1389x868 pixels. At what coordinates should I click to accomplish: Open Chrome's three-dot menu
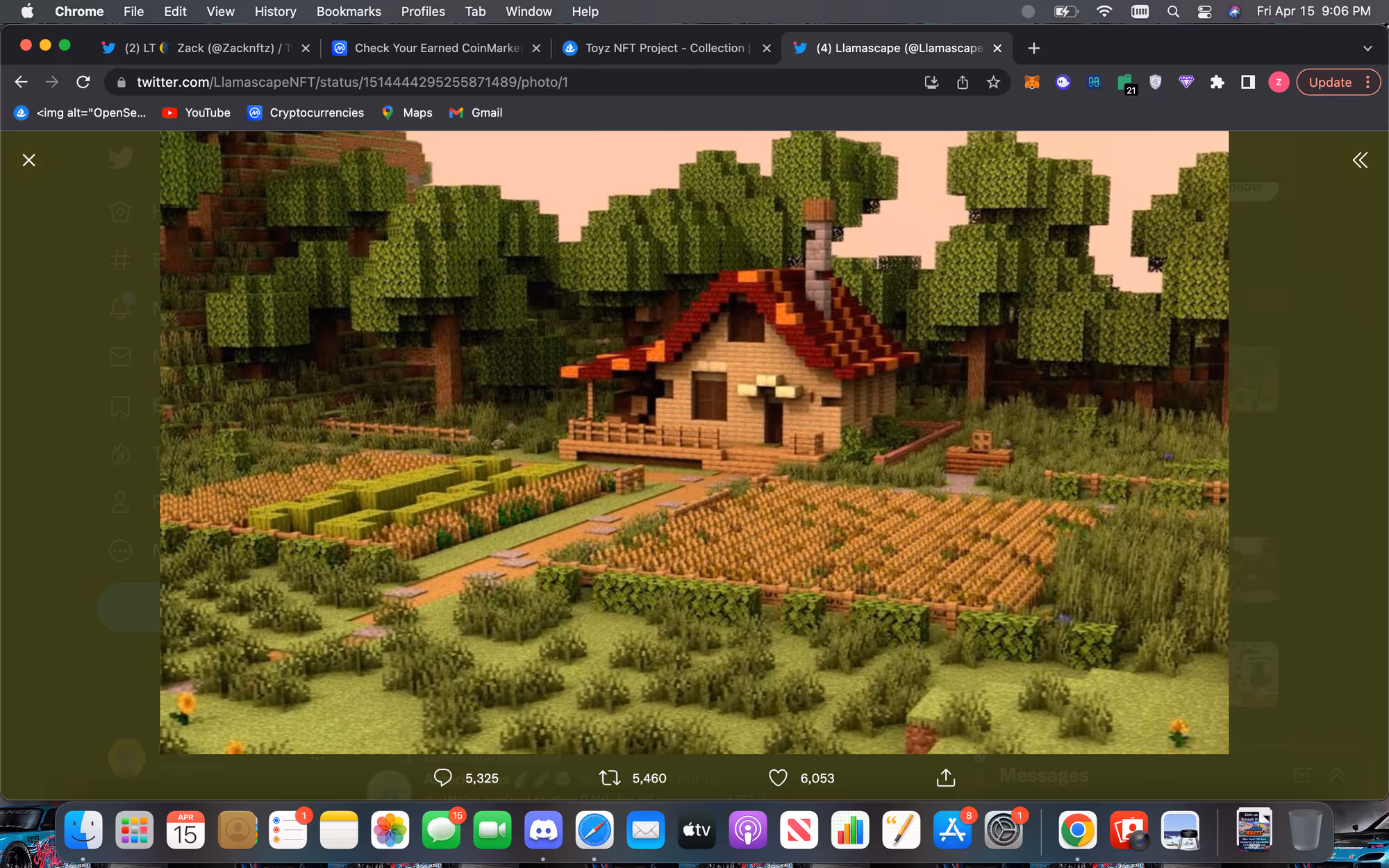coord(1368,82)
